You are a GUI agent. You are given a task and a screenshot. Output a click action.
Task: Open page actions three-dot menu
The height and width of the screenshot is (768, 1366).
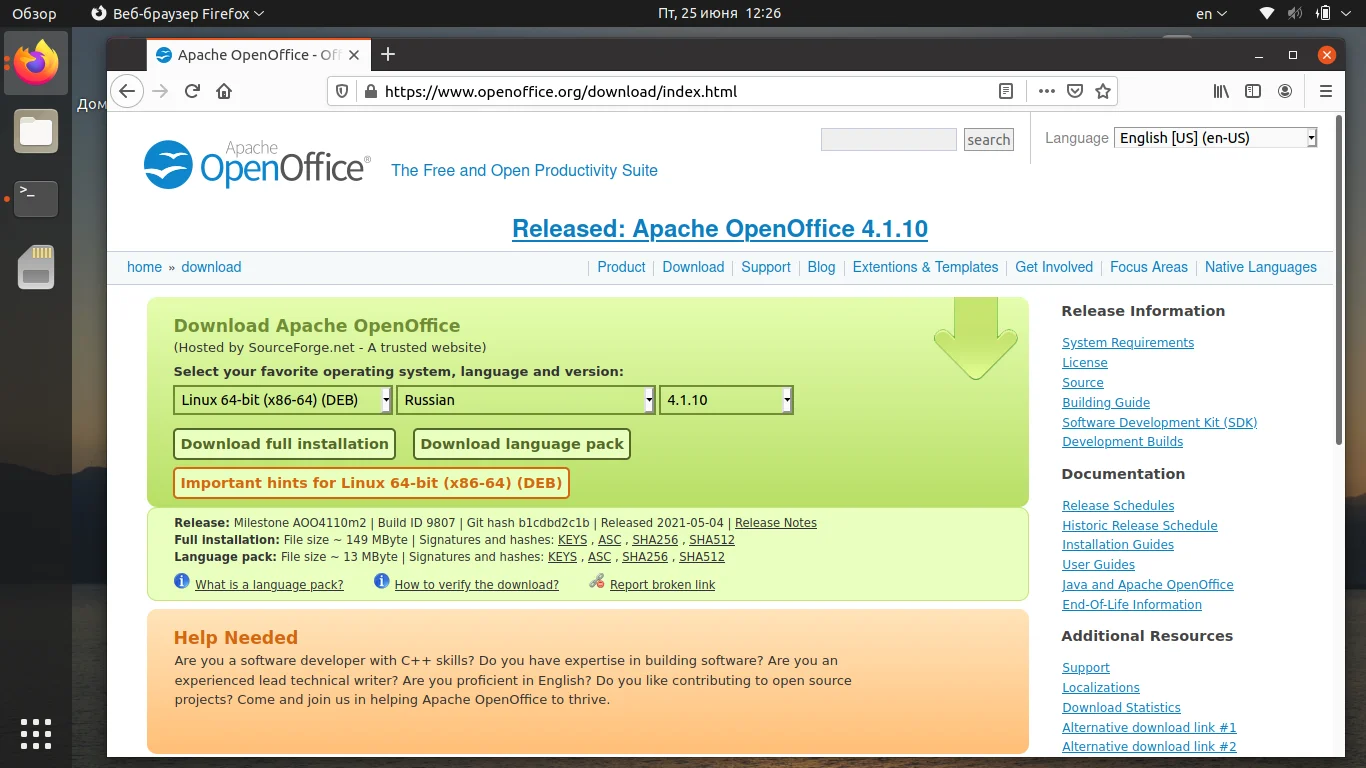[1047, 91]
